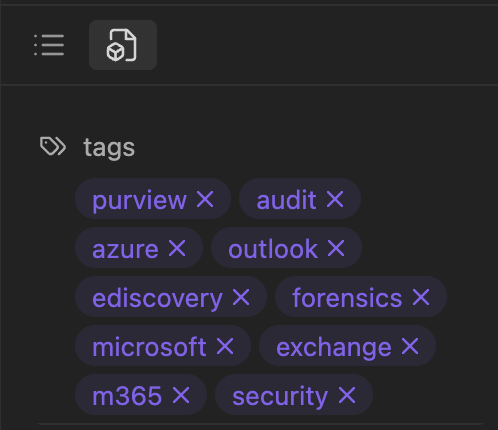Select the exchange tag text
The image size is (498, 430).
[x=334, y=347]
